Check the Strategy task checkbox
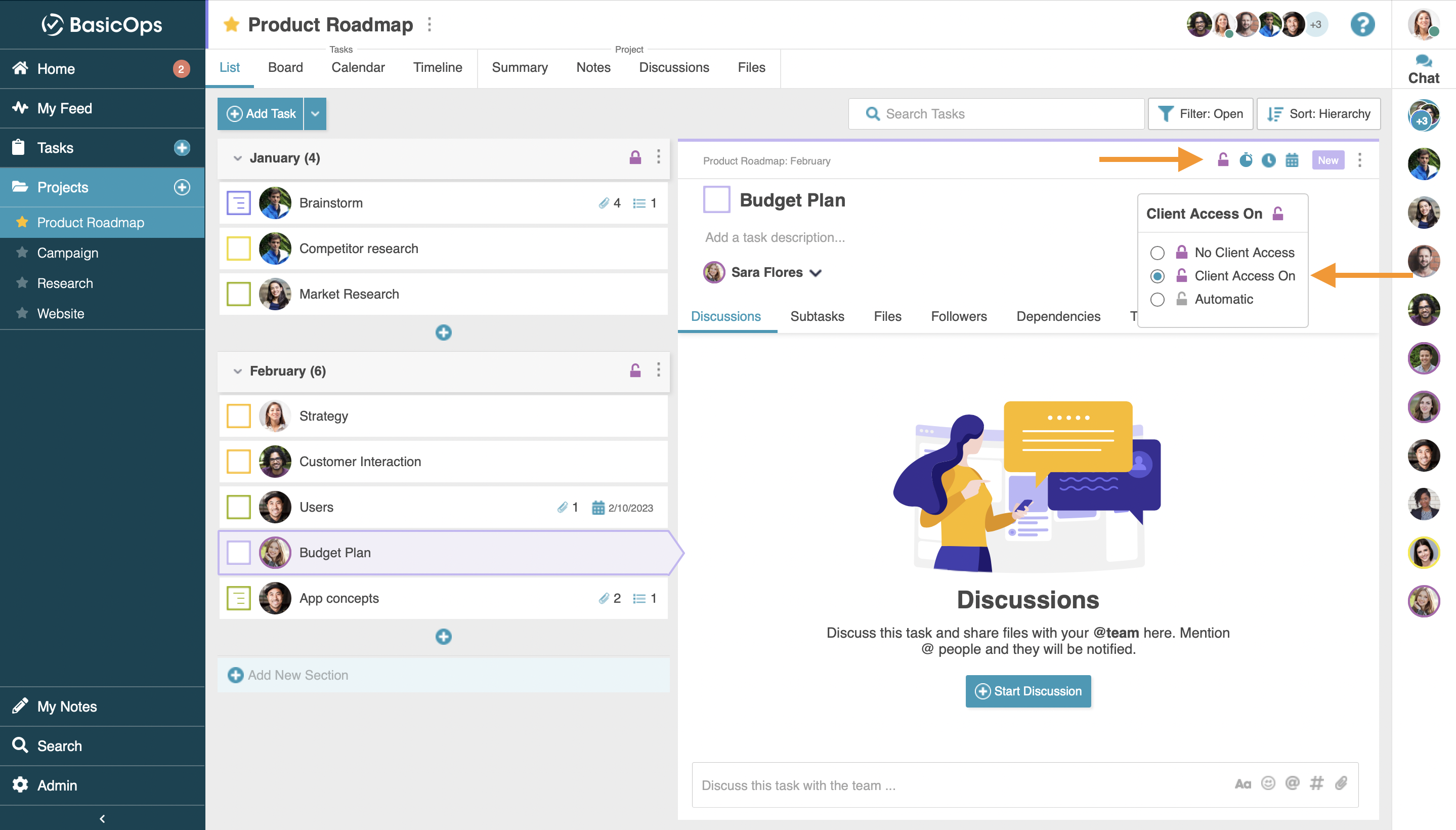The height and width of the screenshot is (830, 1456). 238,416
